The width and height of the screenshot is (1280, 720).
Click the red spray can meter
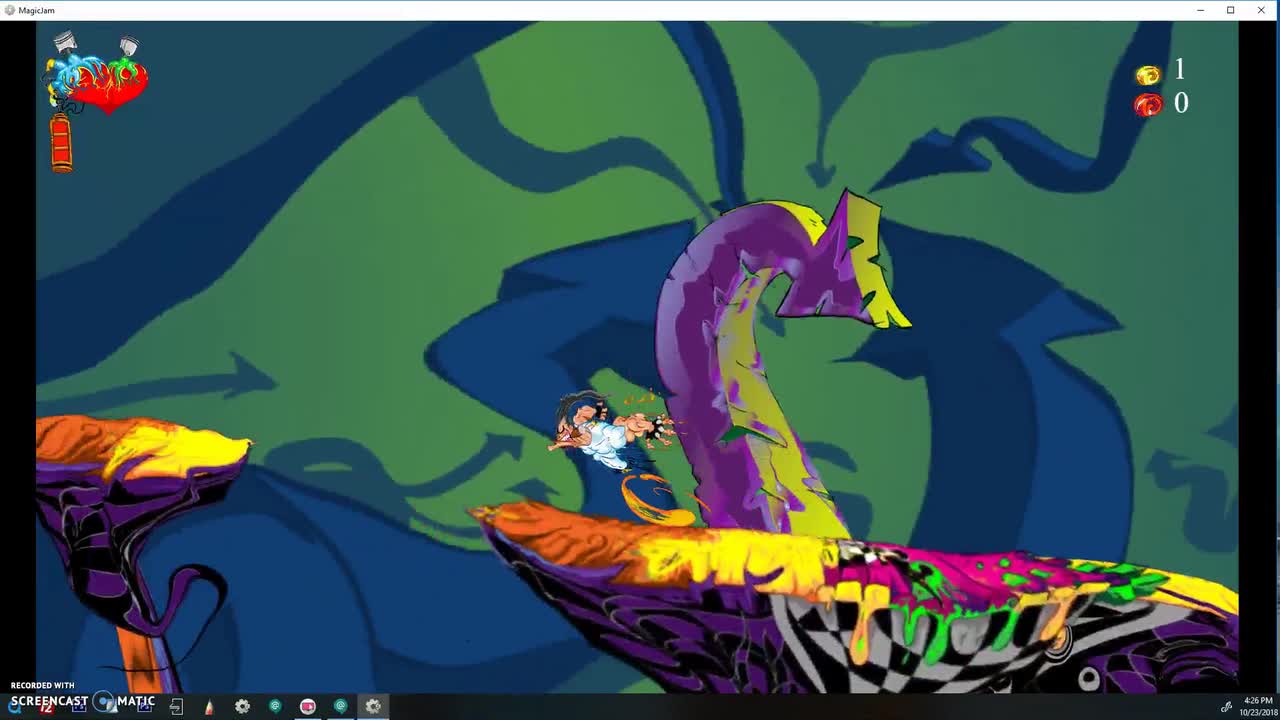tap(61, 143)
